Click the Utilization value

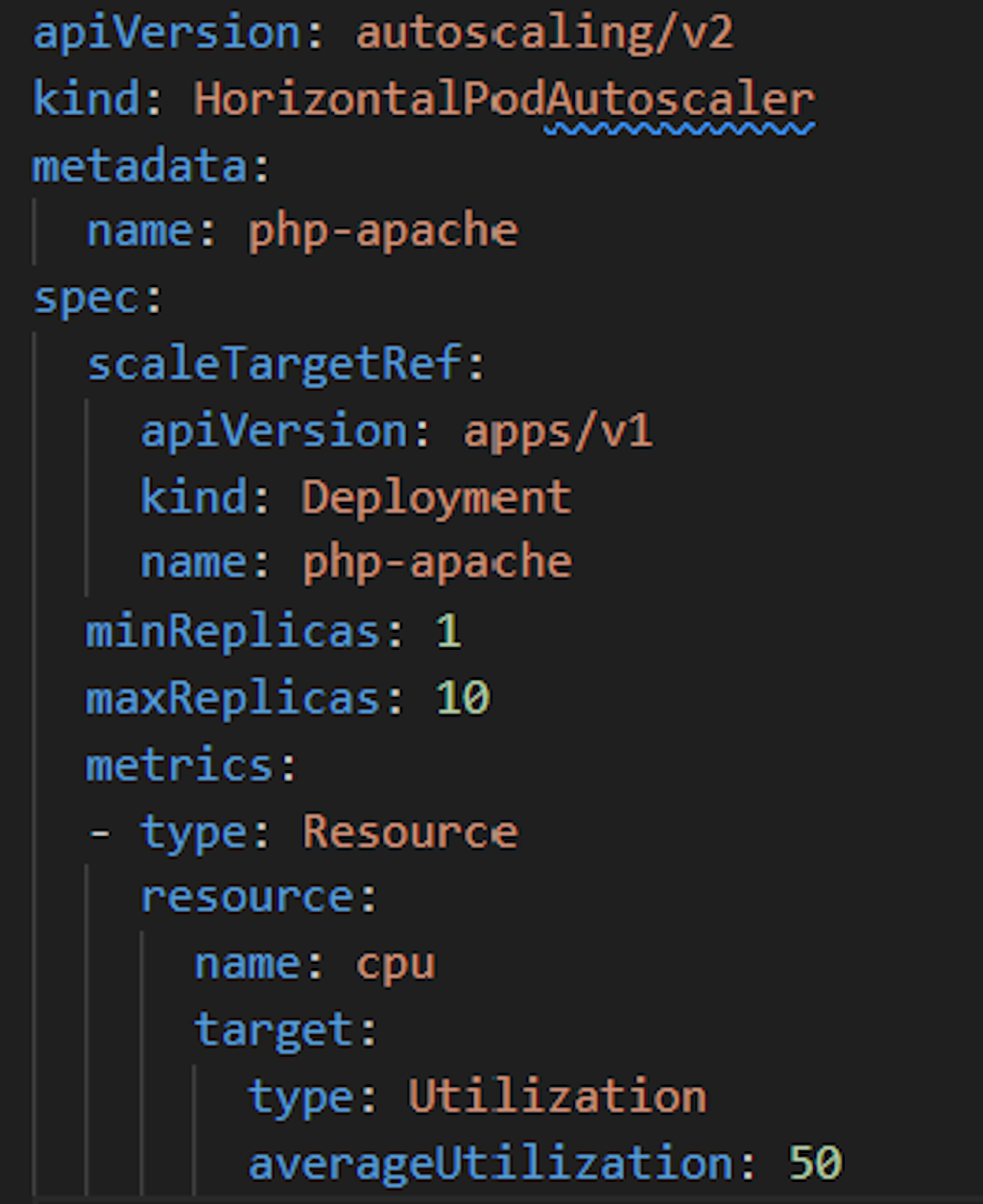point(558,1096)
